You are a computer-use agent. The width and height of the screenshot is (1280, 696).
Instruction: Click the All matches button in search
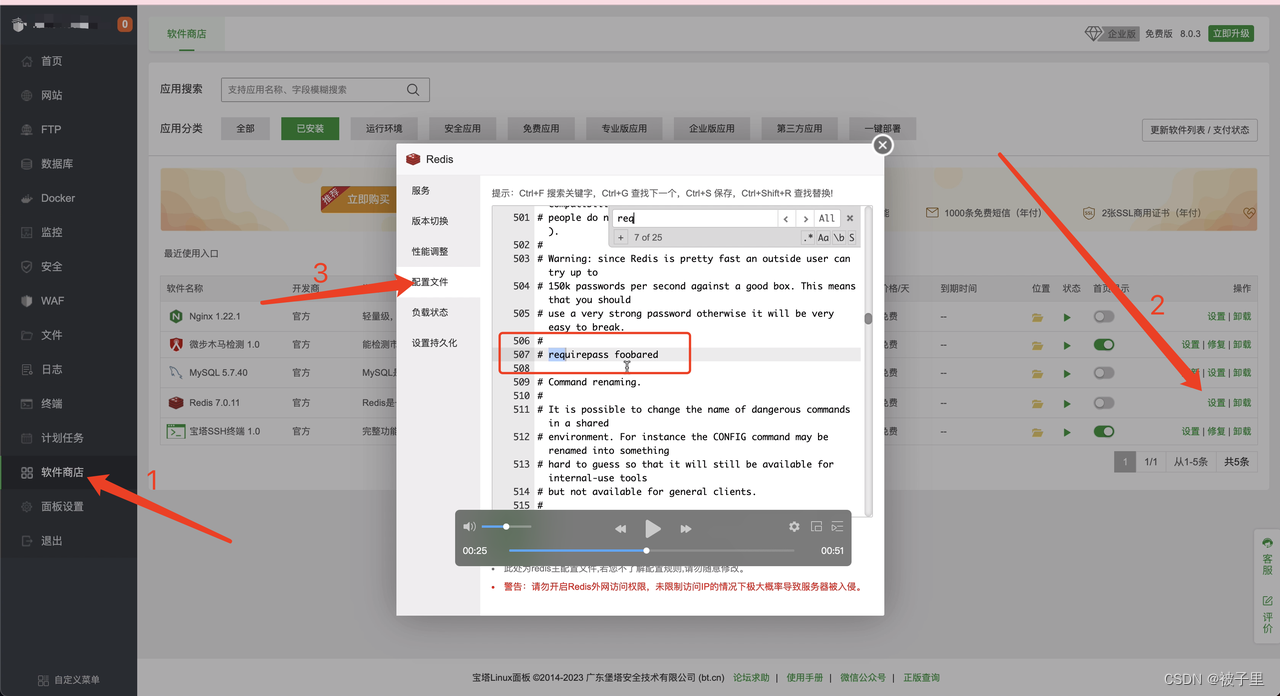coord(827,218)
